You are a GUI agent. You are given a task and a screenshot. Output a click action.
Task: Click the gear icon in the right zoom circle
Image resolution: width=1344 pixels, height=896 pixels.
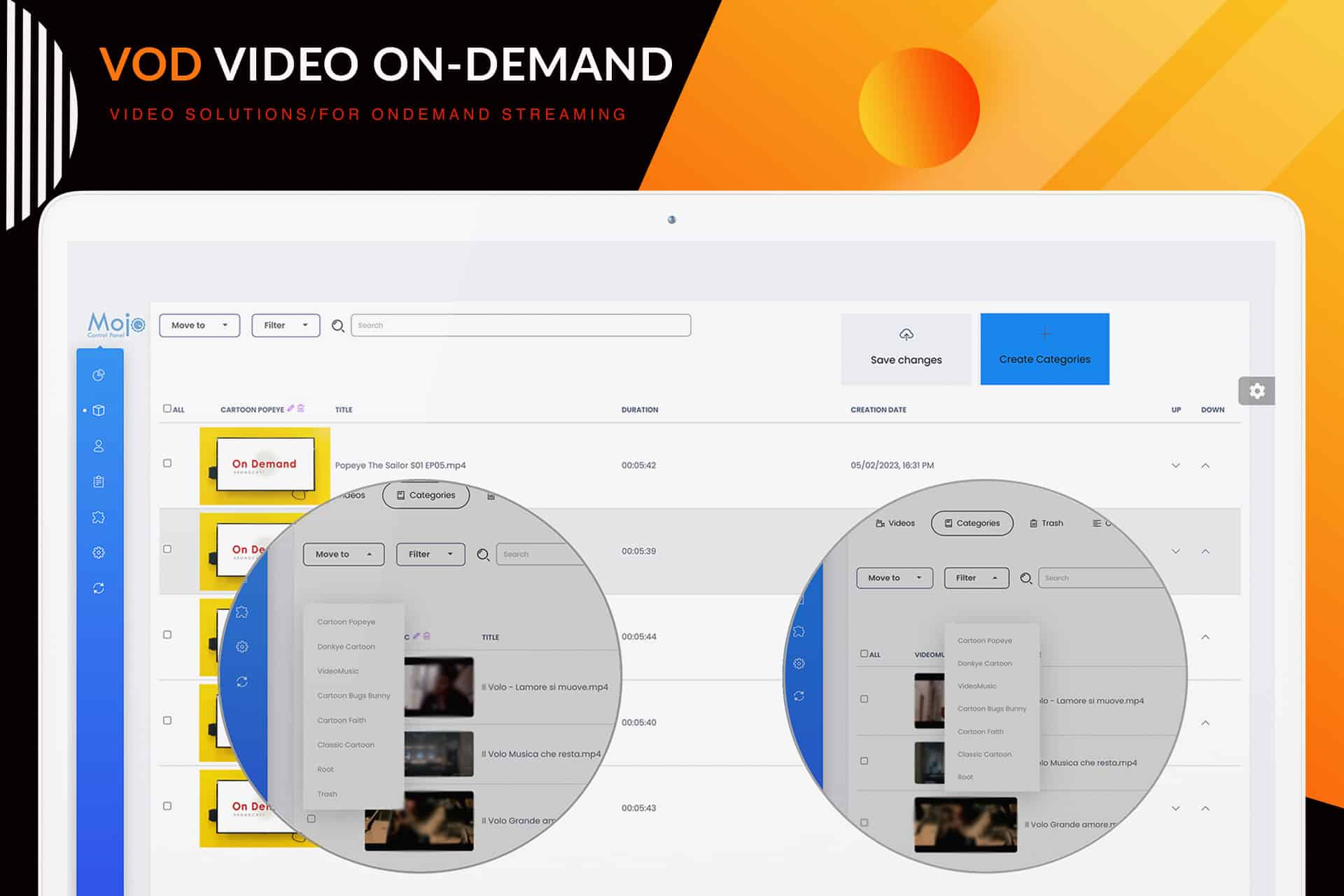point(799,664)
